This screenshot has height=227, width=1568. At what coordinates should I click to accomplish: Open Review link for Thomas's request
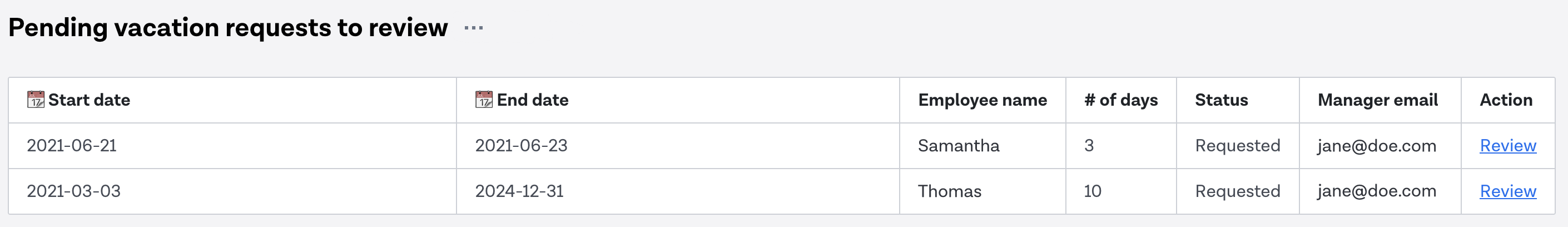click(x=1508, y=192)
